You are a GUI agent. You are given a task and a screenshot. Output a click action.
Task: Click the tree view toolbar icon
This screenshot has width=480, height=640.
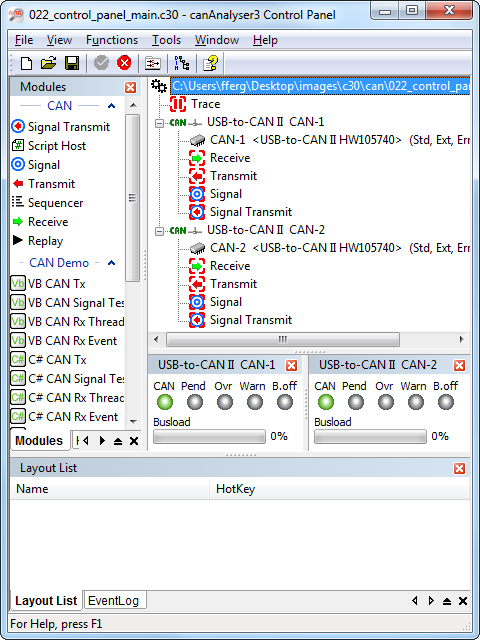pyautogui.click(x=182, y=63)
